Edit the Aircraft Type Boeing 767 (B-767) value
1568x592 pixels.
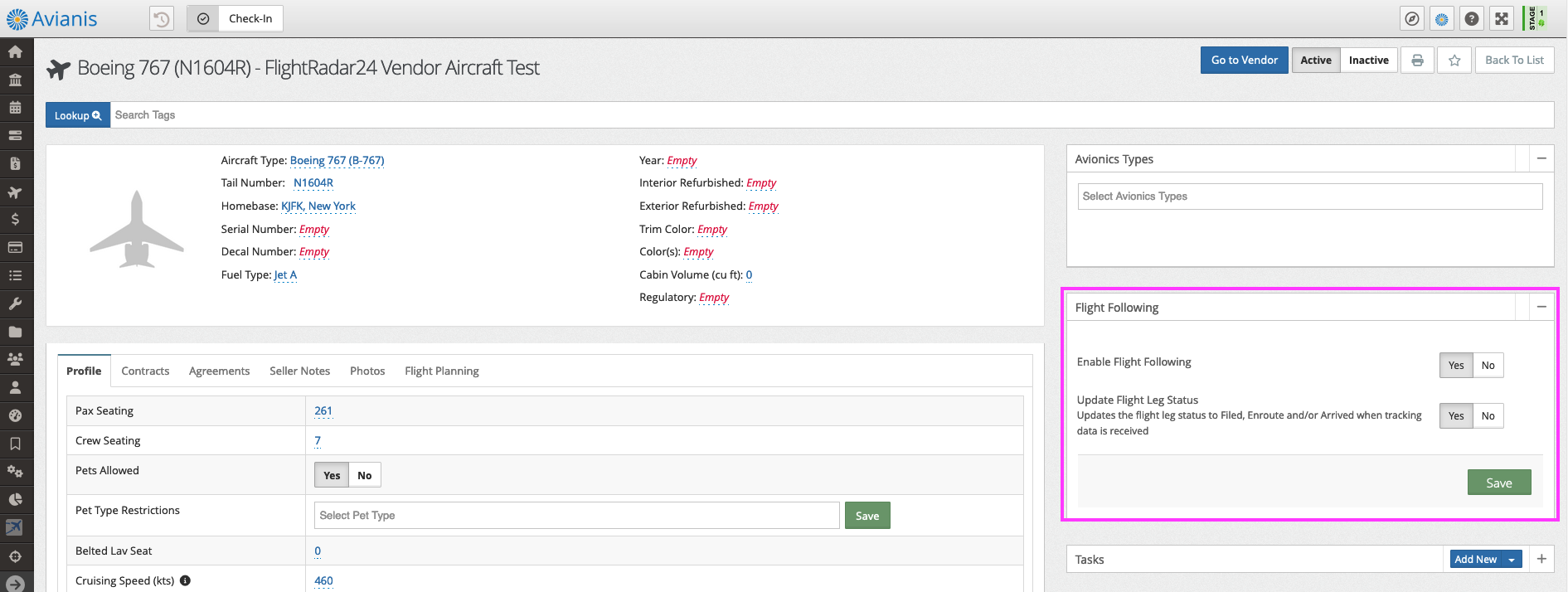tap(337, 160)
